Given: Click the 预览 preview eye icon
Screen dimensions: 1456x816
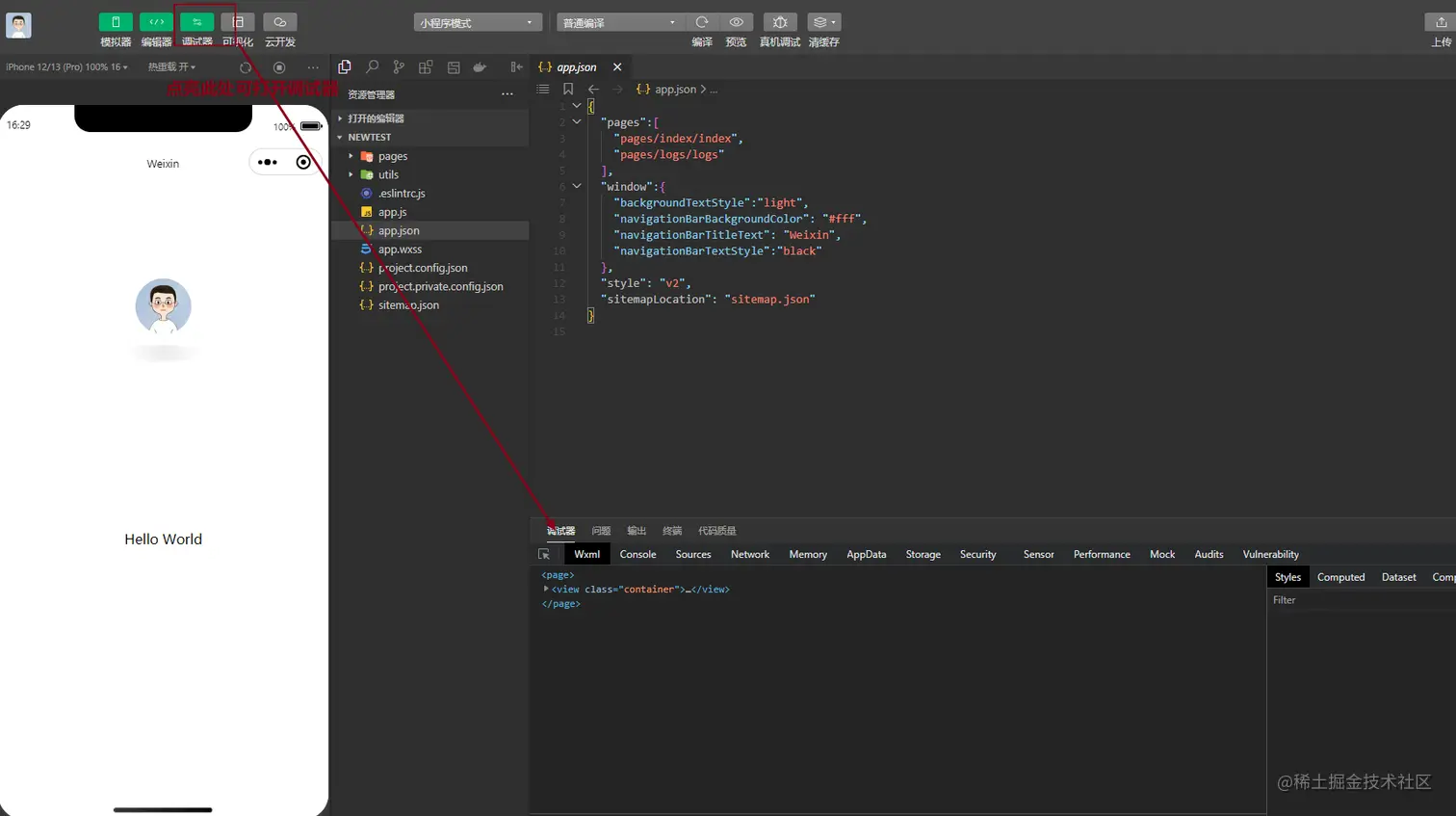Looking at the screenshot, I should 736,22.
